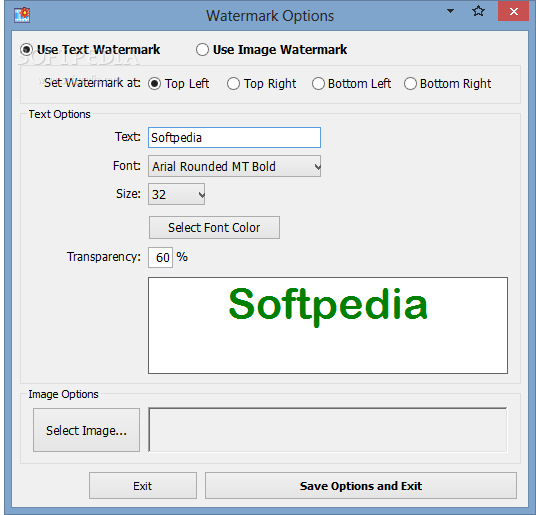
Task: Select Use Text Watermark option
Action: click(x=90, y=50)
